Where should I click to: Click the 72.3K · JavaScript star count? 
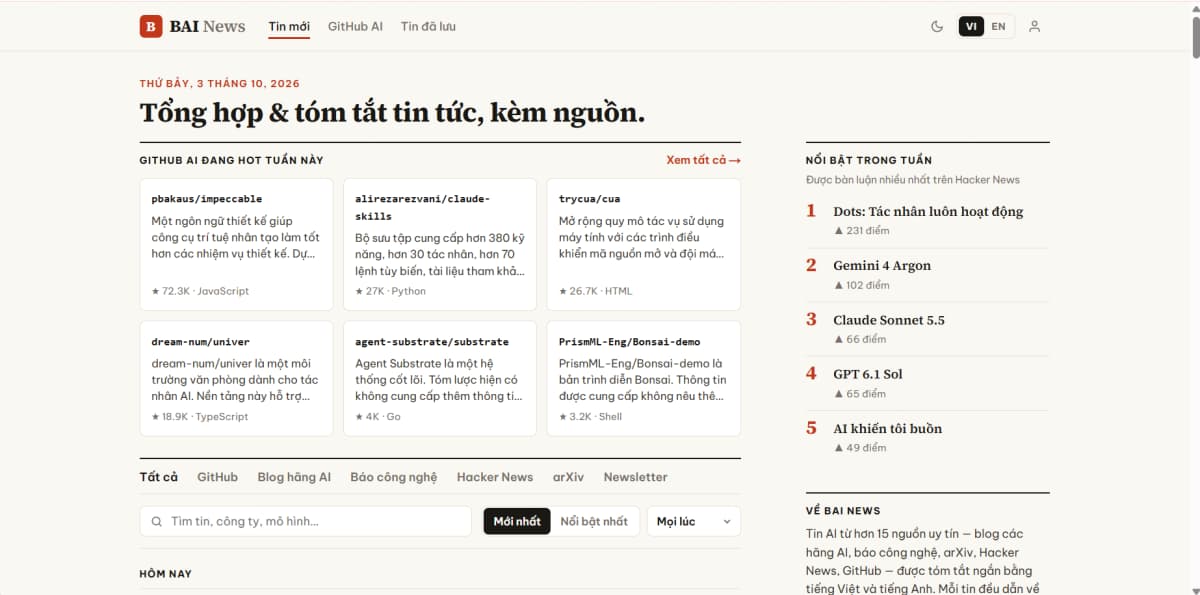tap(200, 291)
